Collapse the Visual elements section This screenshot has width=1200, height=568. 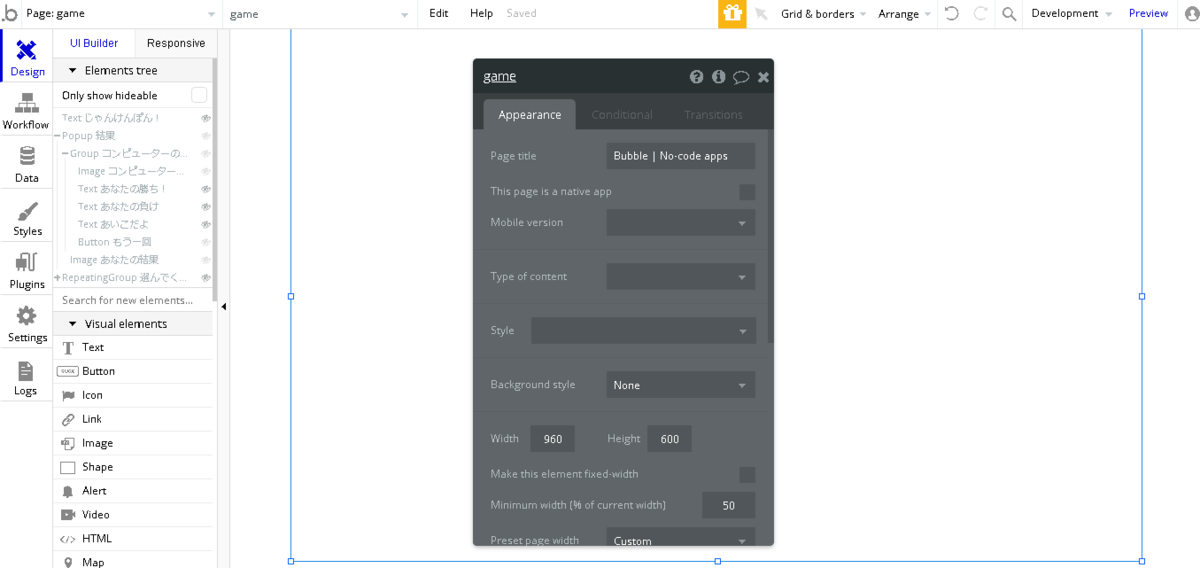coord(73,324)
